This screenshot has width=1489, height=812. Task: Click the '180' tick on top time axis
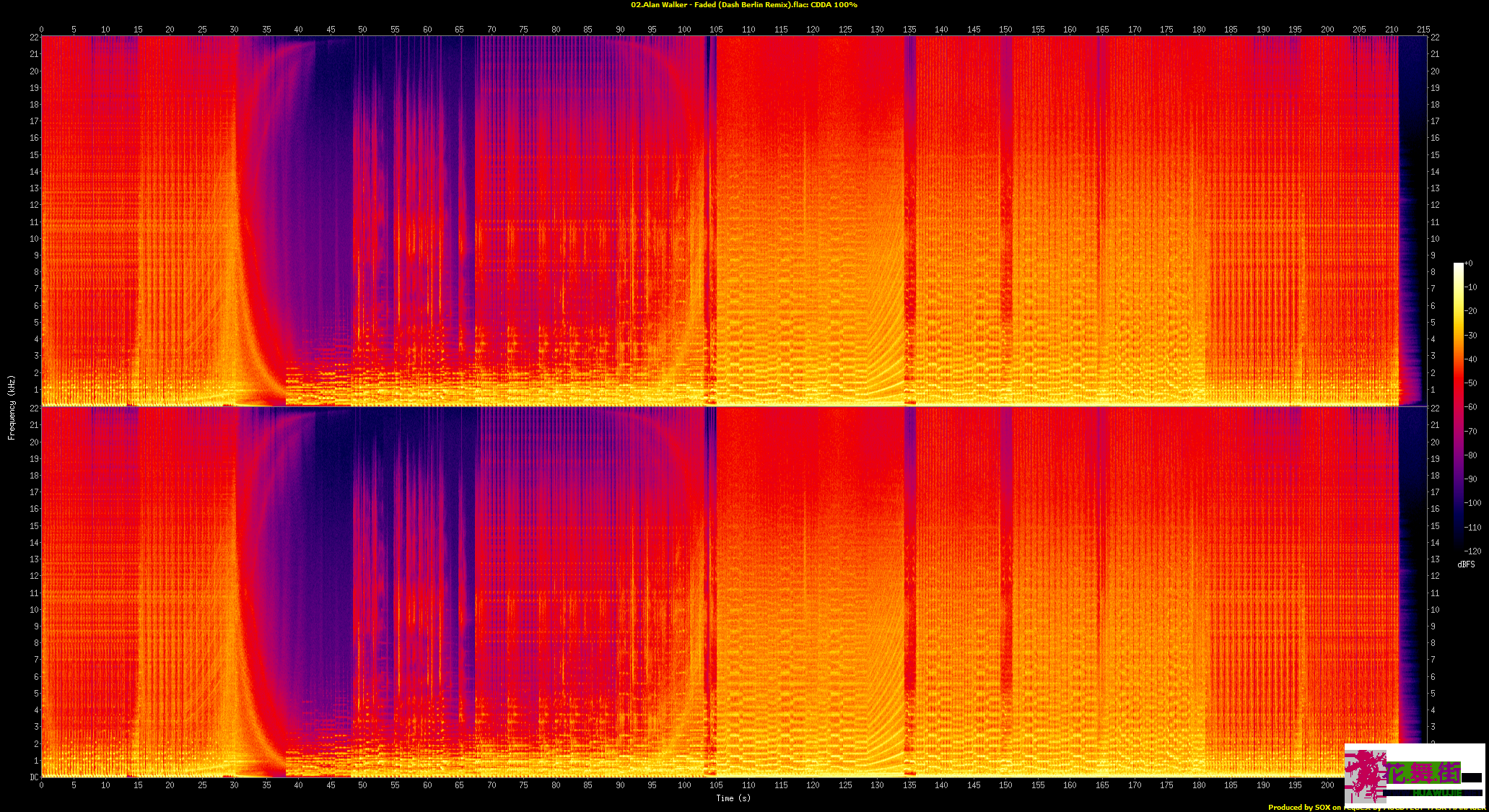pyautogui.click(x=1199, y=30)
